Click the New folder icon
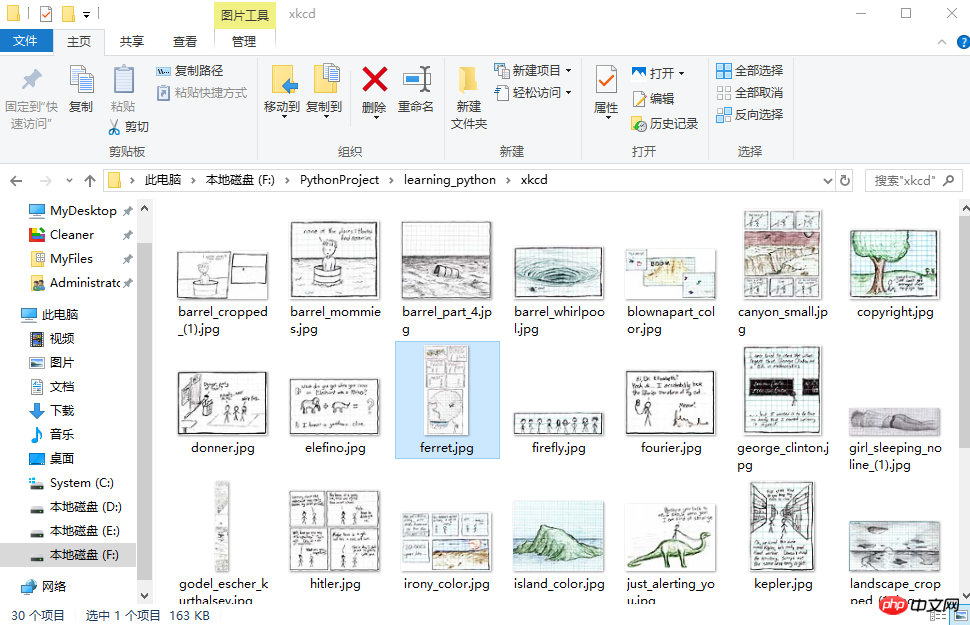Screen dimensions: 970x625 pos(468,80)
